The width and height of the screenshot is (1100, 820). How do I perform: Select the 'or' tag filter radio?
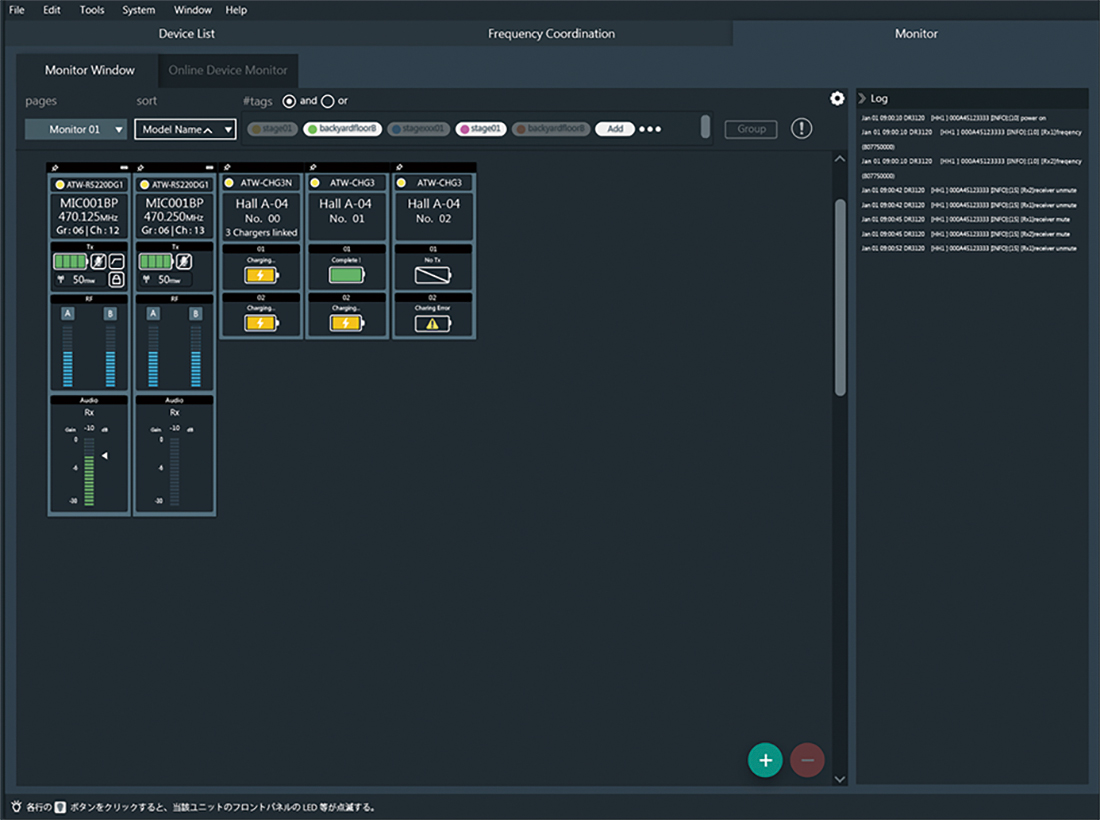328,101
